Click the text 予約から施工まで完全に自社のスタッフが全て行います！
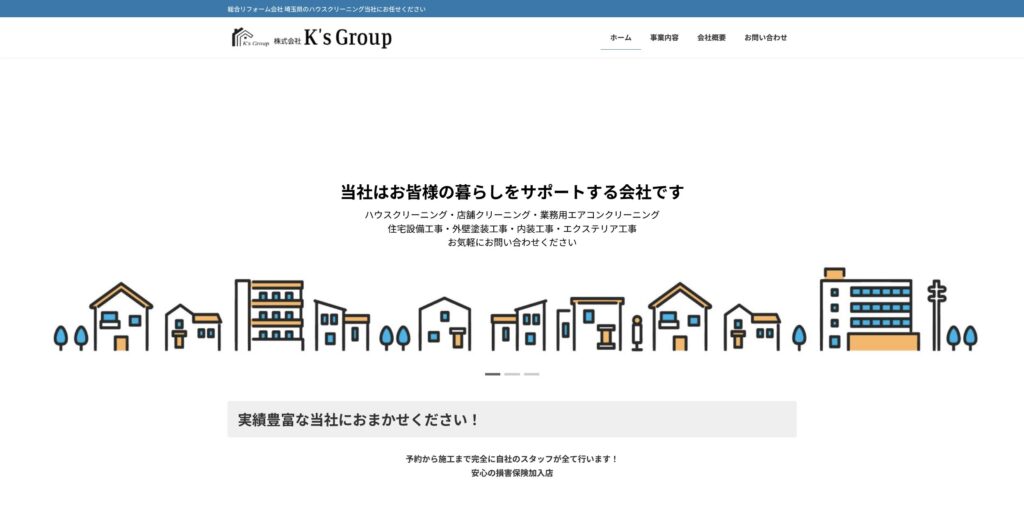Screen dimensions: 1024x508 (512, 459)
